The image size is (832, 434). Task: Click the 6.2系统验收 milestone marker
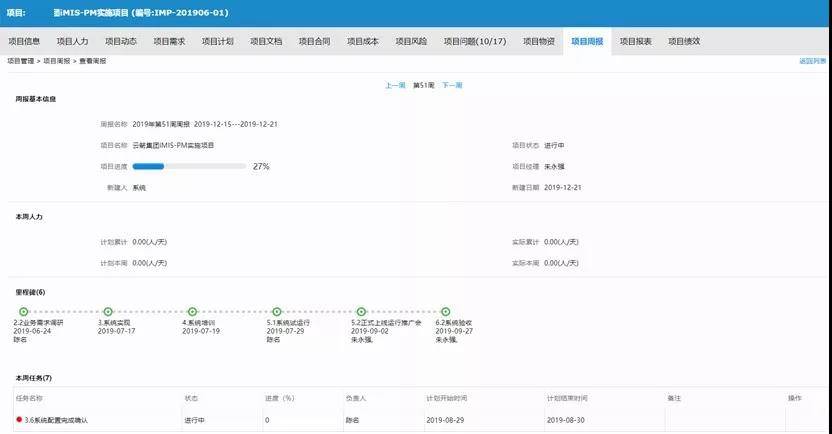(446, 312)
